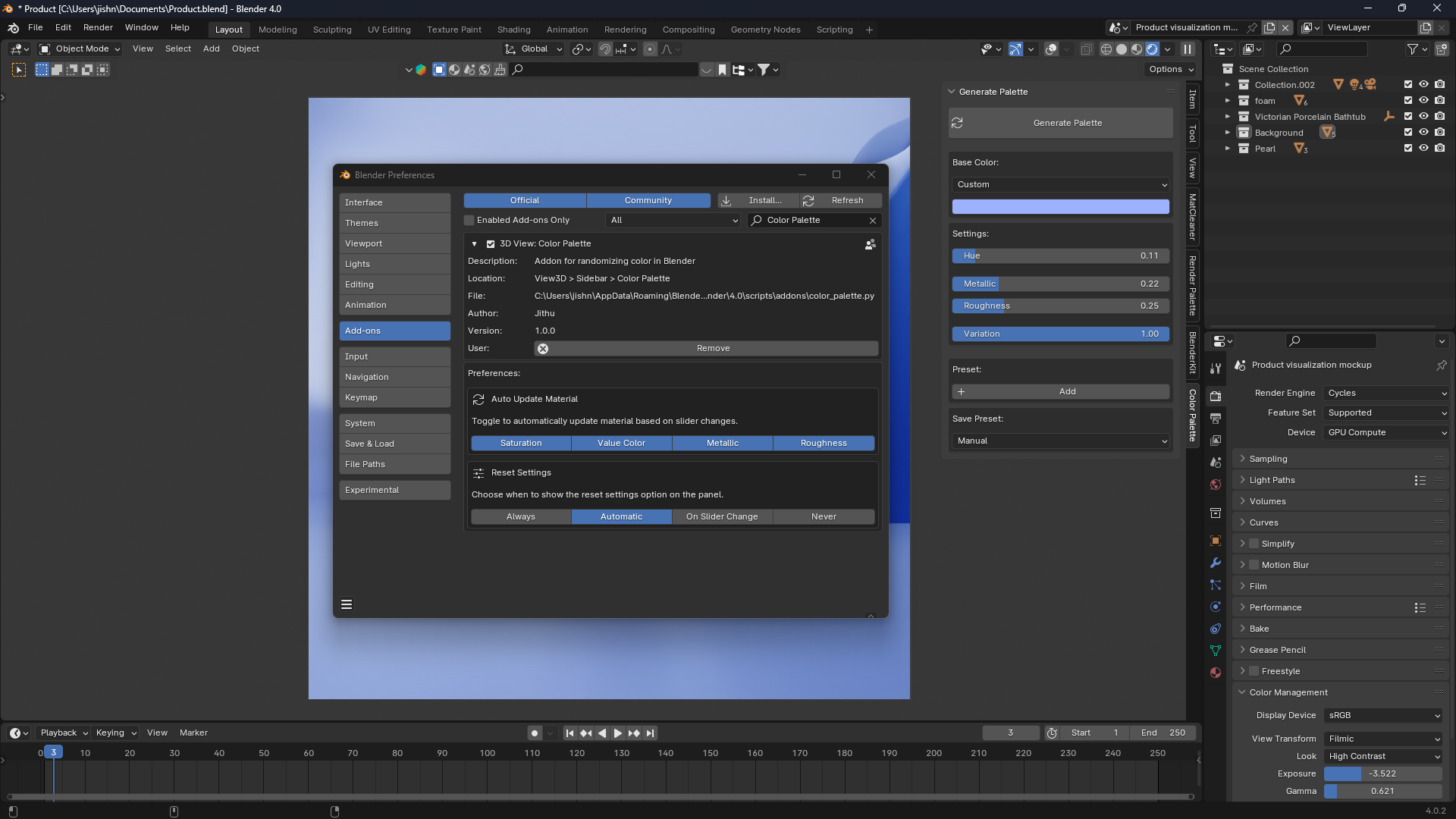The width and height of the screenshot is (1456, 819).
Task: Open the Physics Properties tab
Action: tap(1216, 607)
